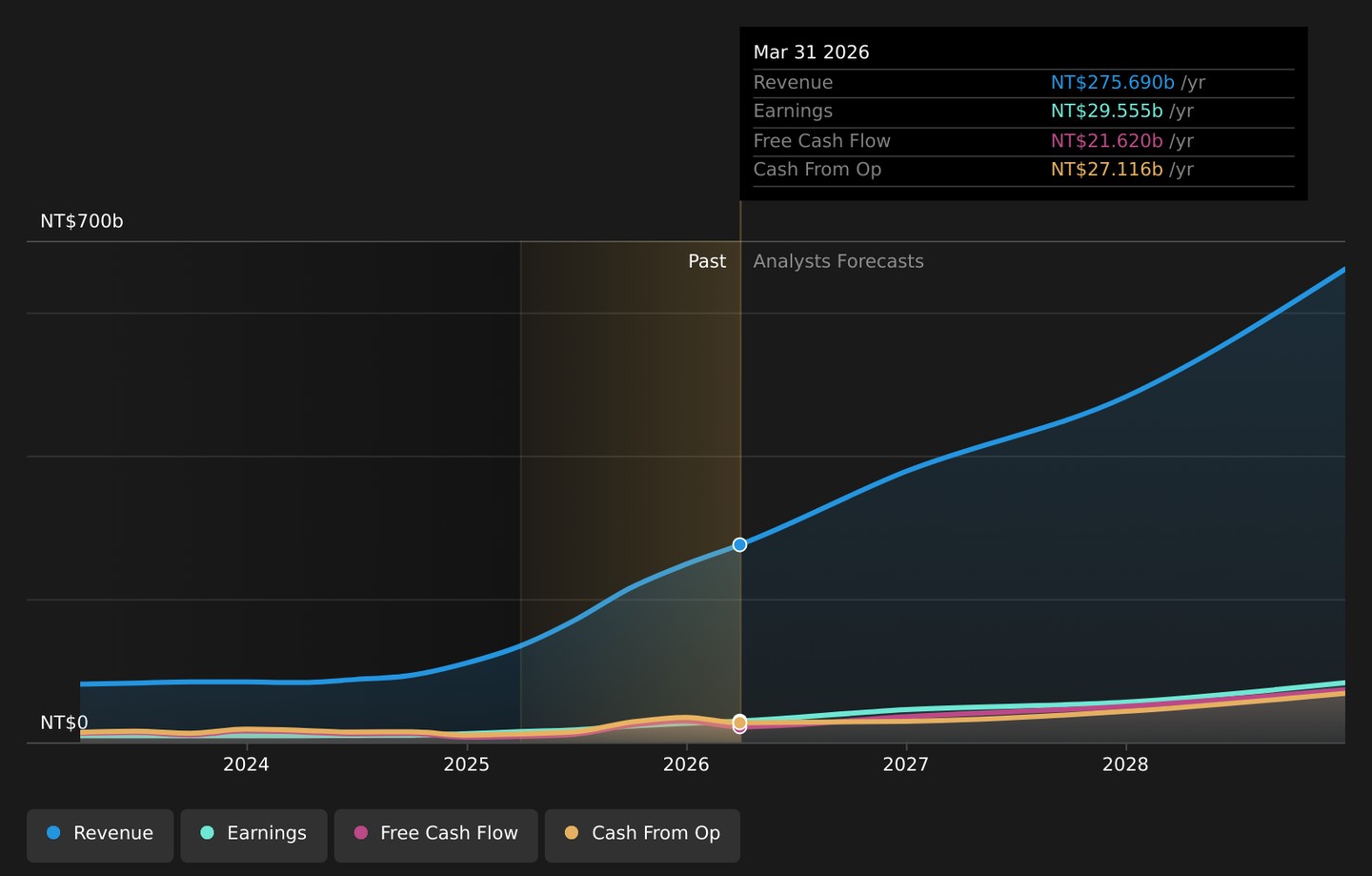This screenshot has height=876, width=1372.
Task: Click the Free Cash Flow label in tooltip
Action: point(822,141)
